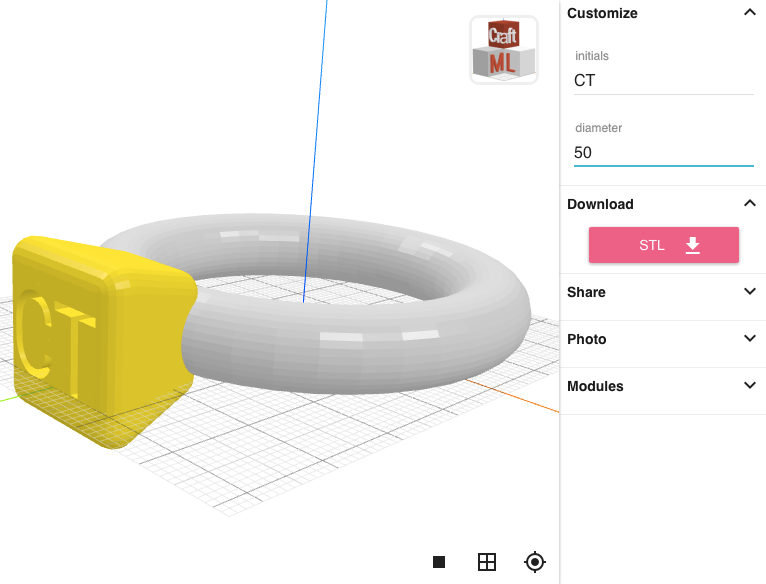Open the Share panel heading
Screen dimensions: 766x584
[586, 292]
